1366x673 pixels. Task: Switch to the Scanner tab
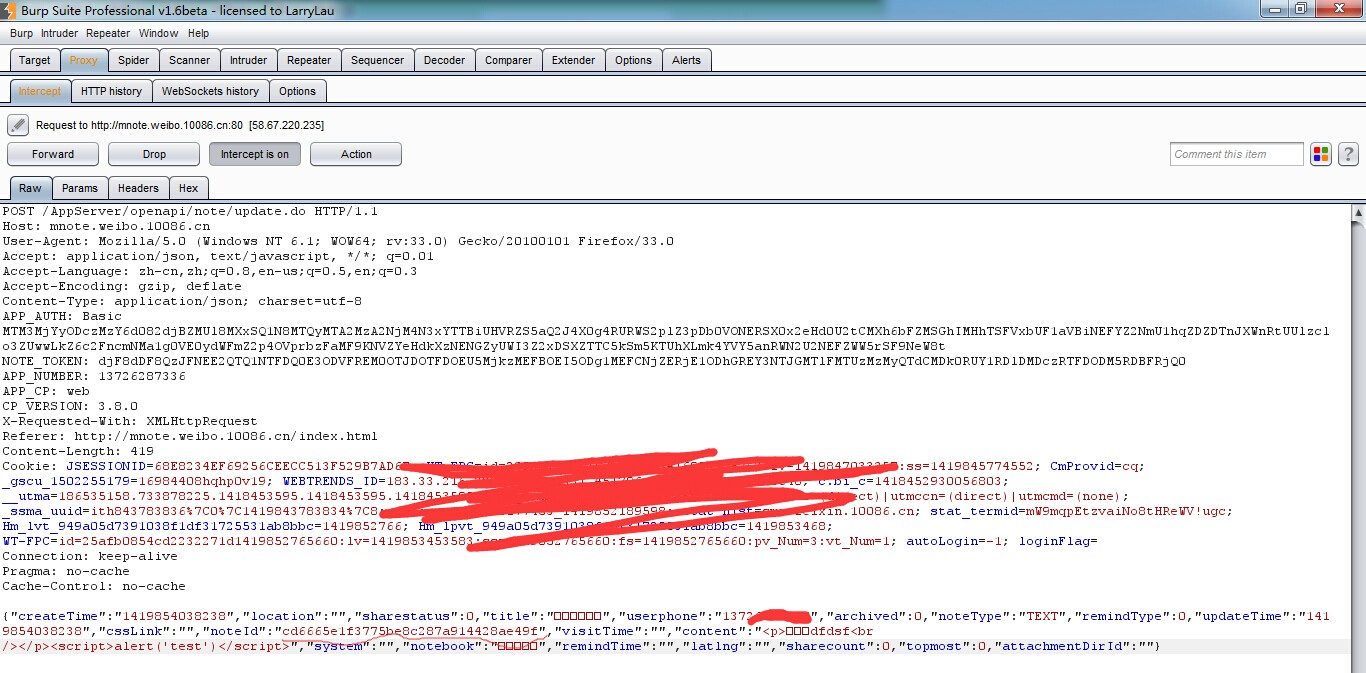point(190,60)
